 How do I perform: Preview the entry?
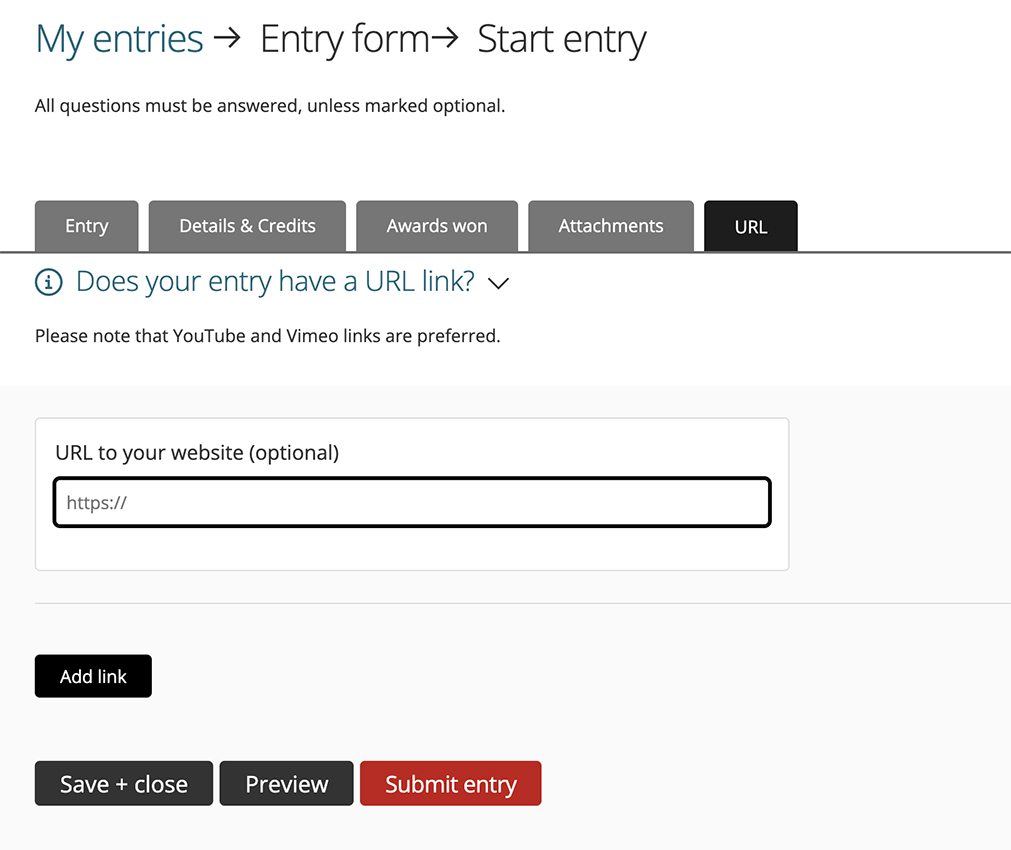tap(287, 784)
